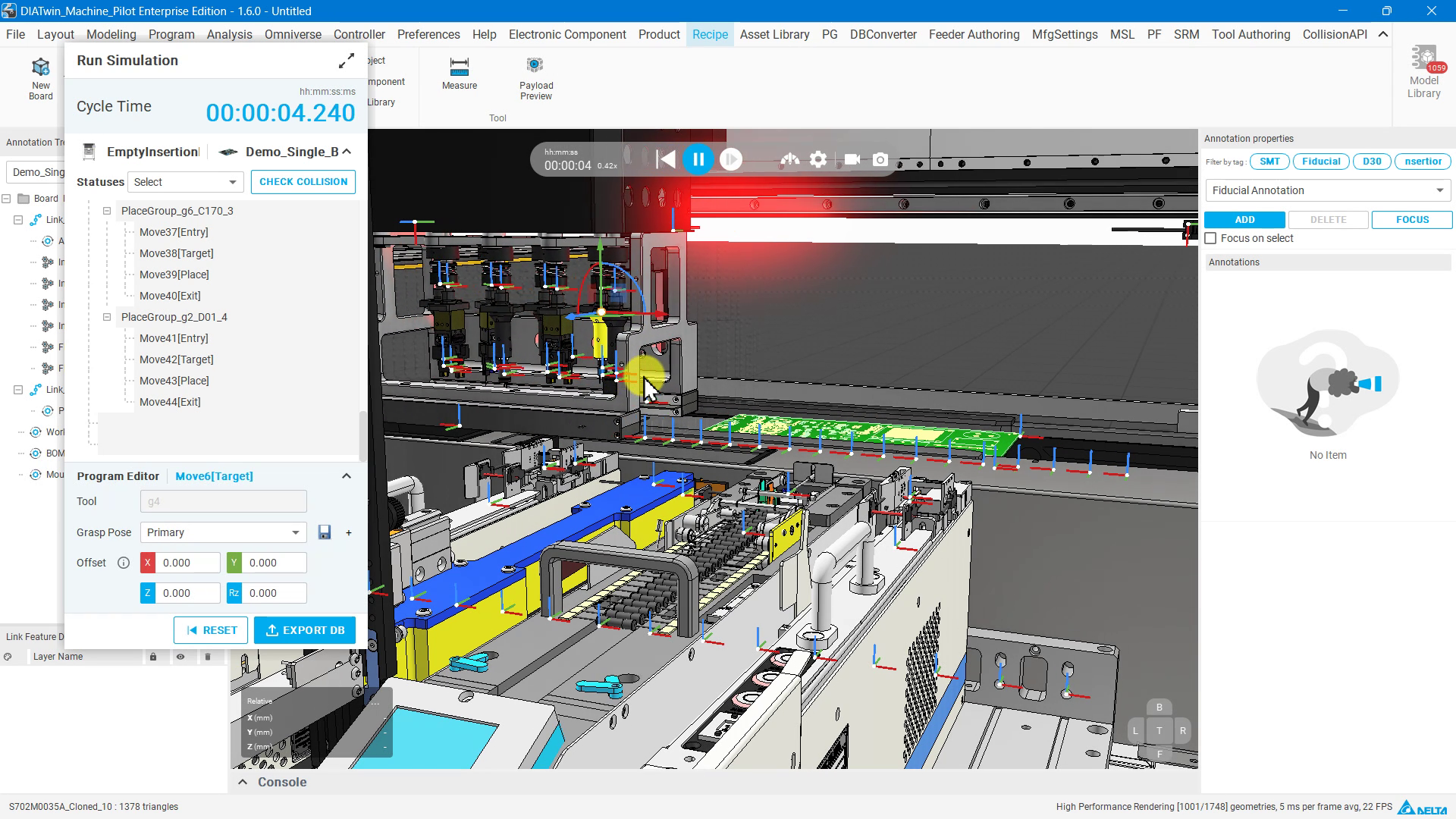Collapse PlaceGroup_g2_D01_4 tree node
The height and width of the screenshot is (819, 1456).
coord(107,317)
